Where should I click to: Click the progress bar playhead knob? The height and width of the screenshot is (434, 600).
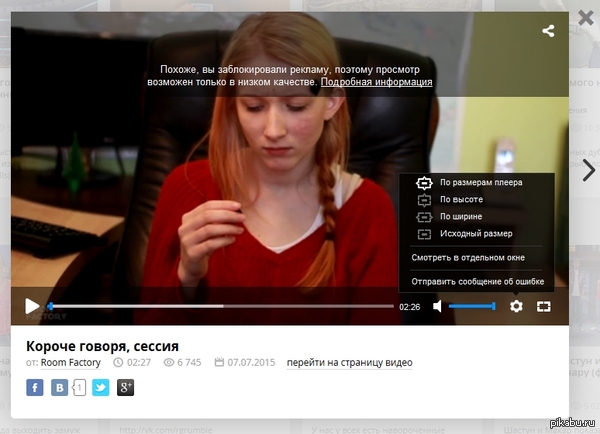click(x=50, y=306)
